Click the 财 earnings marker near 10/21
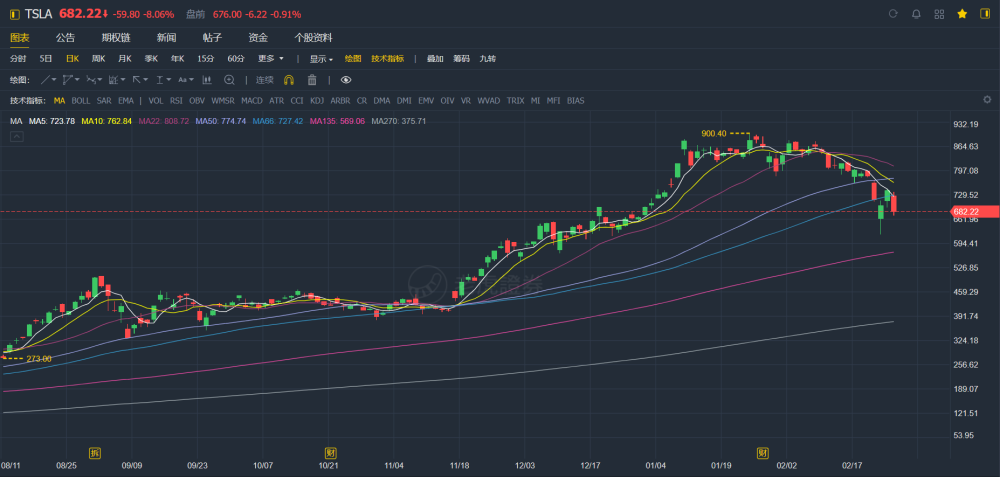The width and height of the screenshot is (1000, 477). tap(329, 452)
